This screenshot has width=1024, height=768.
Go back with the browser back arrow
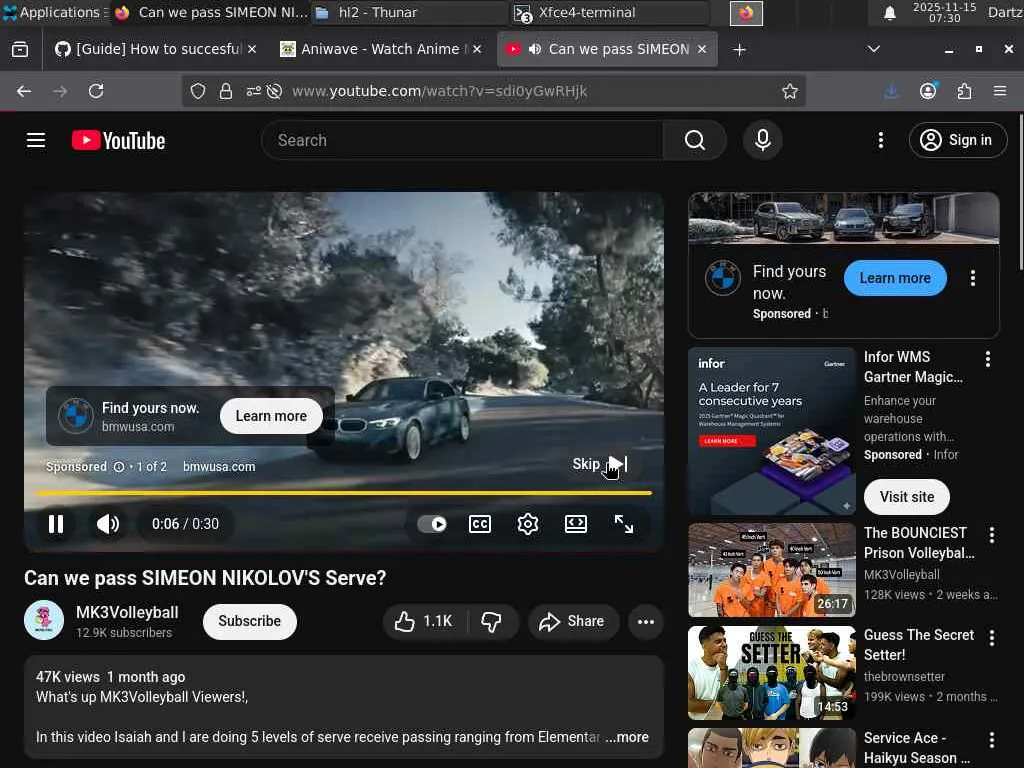[x=24, y=91]
